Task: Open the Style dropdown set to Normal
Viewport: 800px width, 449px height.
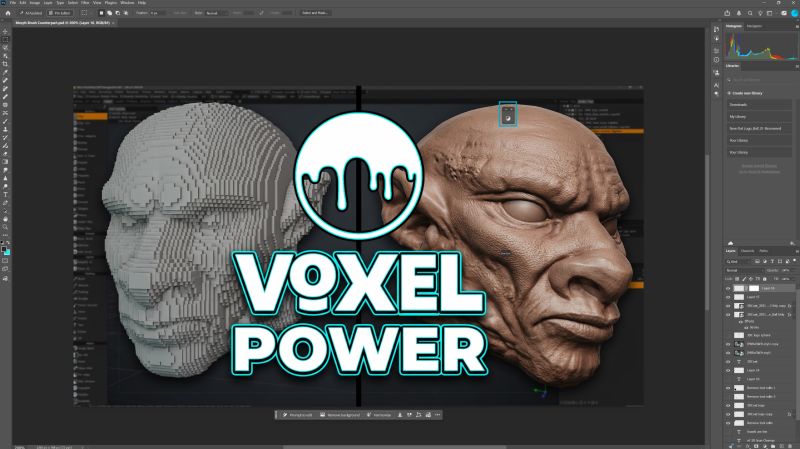Action: coord(216,13)
